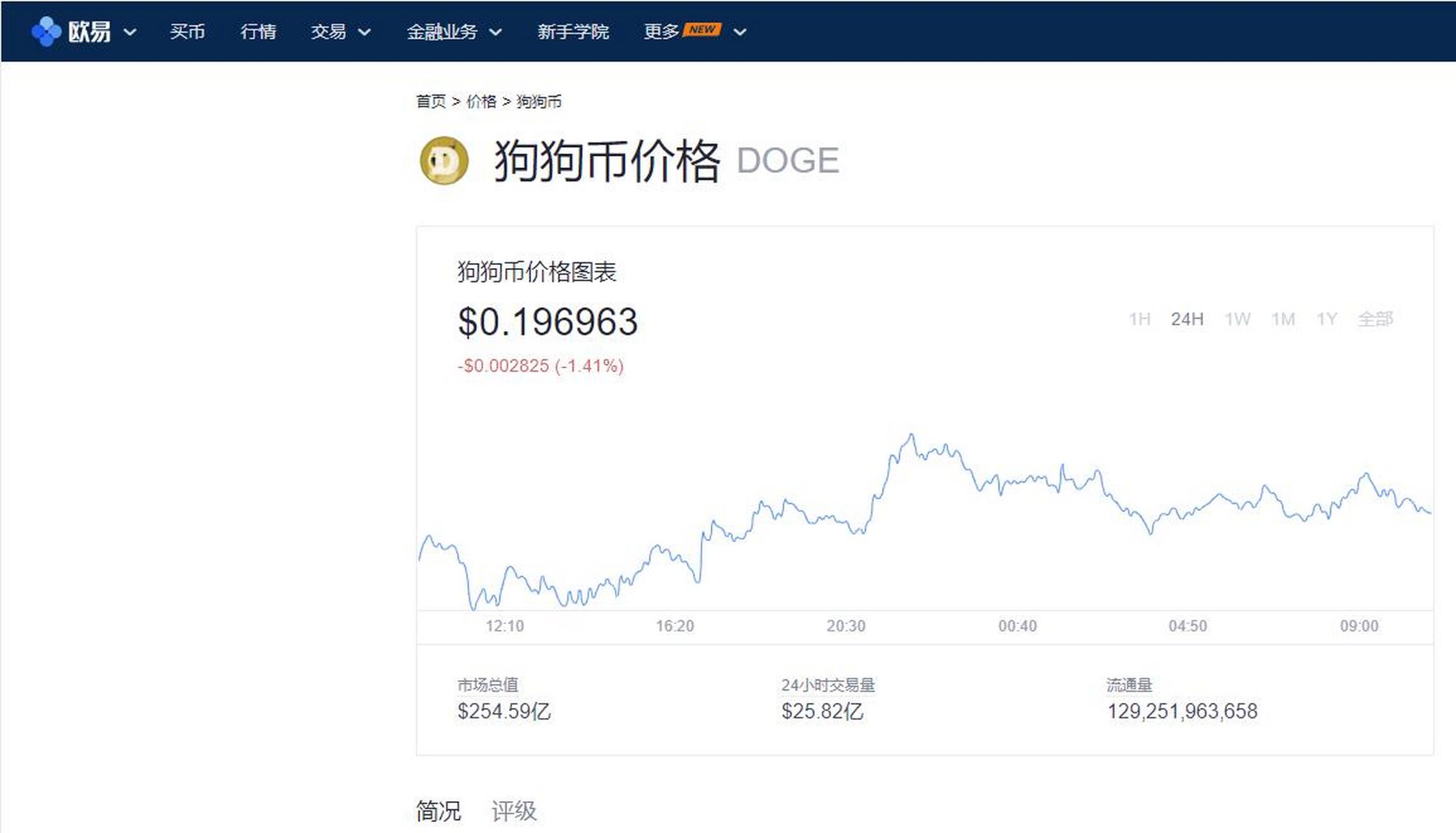Switch the chart to 1W range

point(1237,319)
